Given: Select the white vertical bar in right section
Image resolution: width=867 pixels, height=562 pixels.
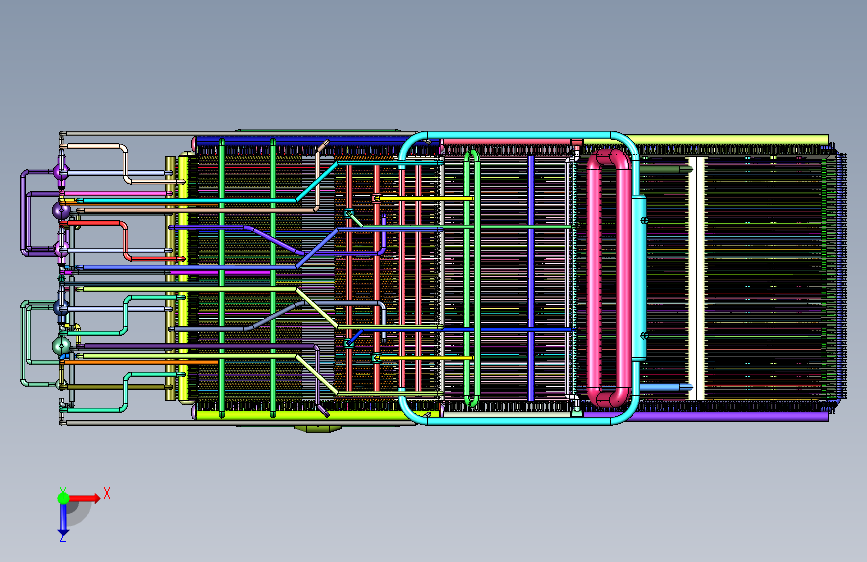Looking at the screenshot, I should [x=699, y=278].
